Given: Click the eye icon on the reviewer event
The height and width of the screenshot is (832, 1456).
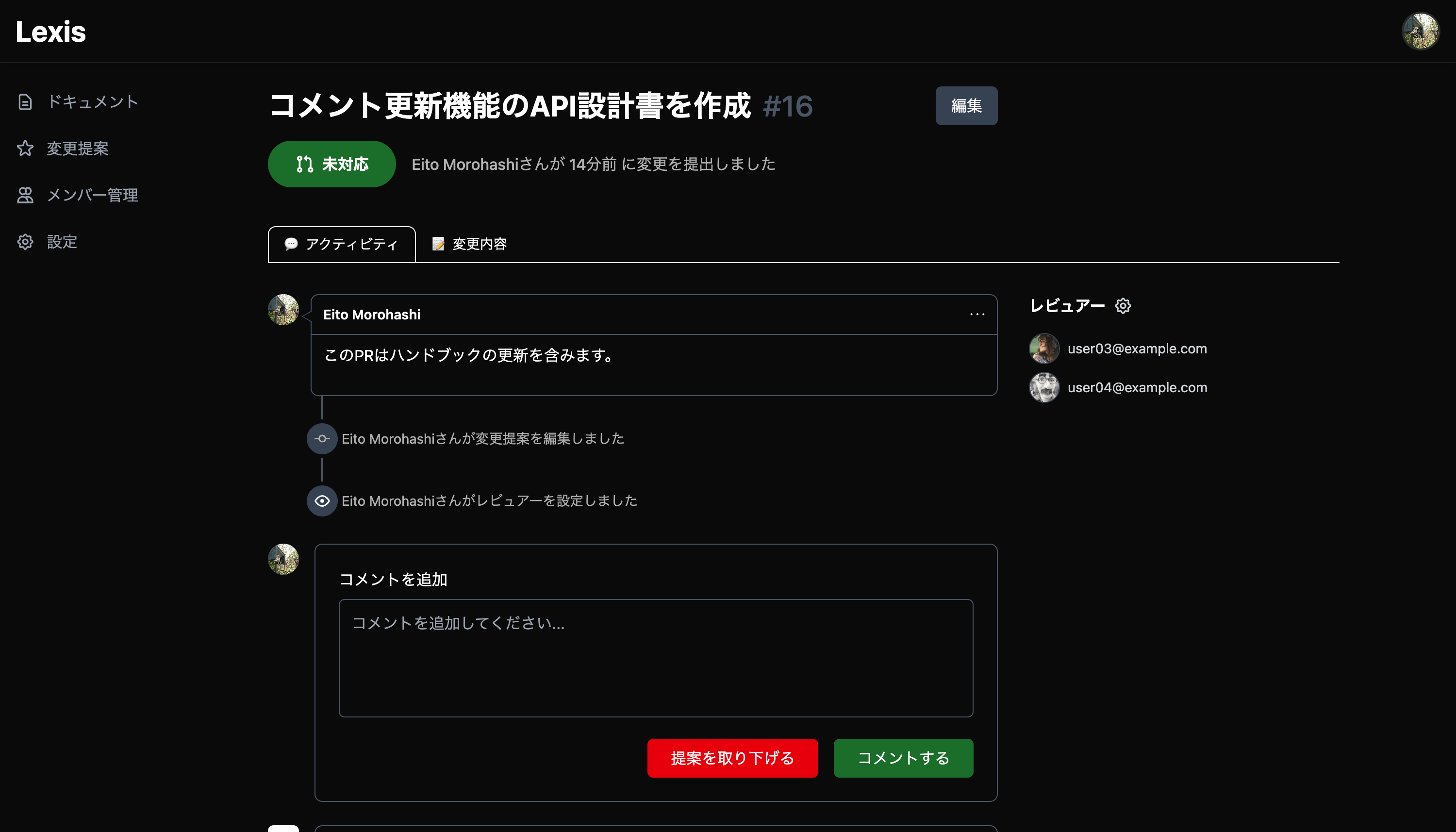Looking at the screenshot, I should point(323,501).
